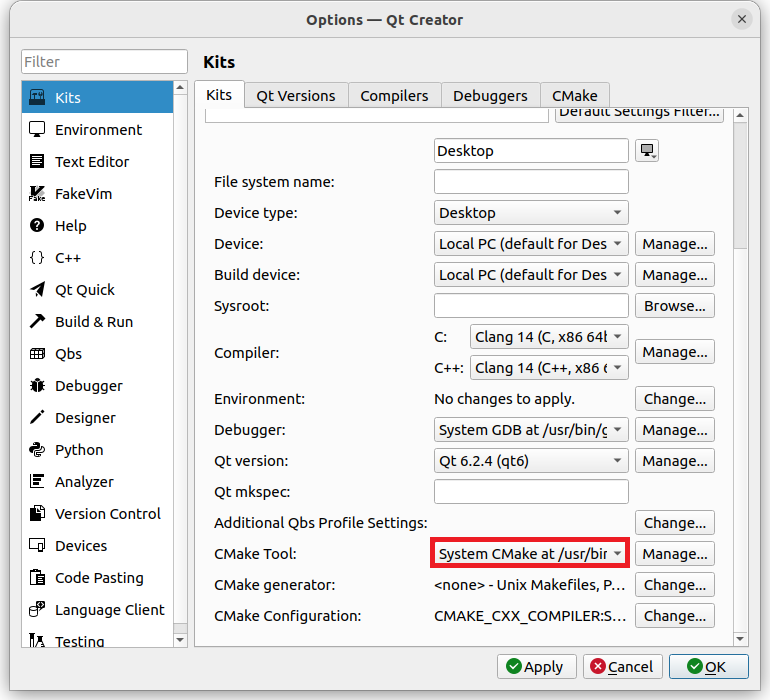Image resolution: width=770 pixels, height=700 pixels.
Task: Click the Qt mkspec field
Action: pyautogui.click(x=531, y=491)
